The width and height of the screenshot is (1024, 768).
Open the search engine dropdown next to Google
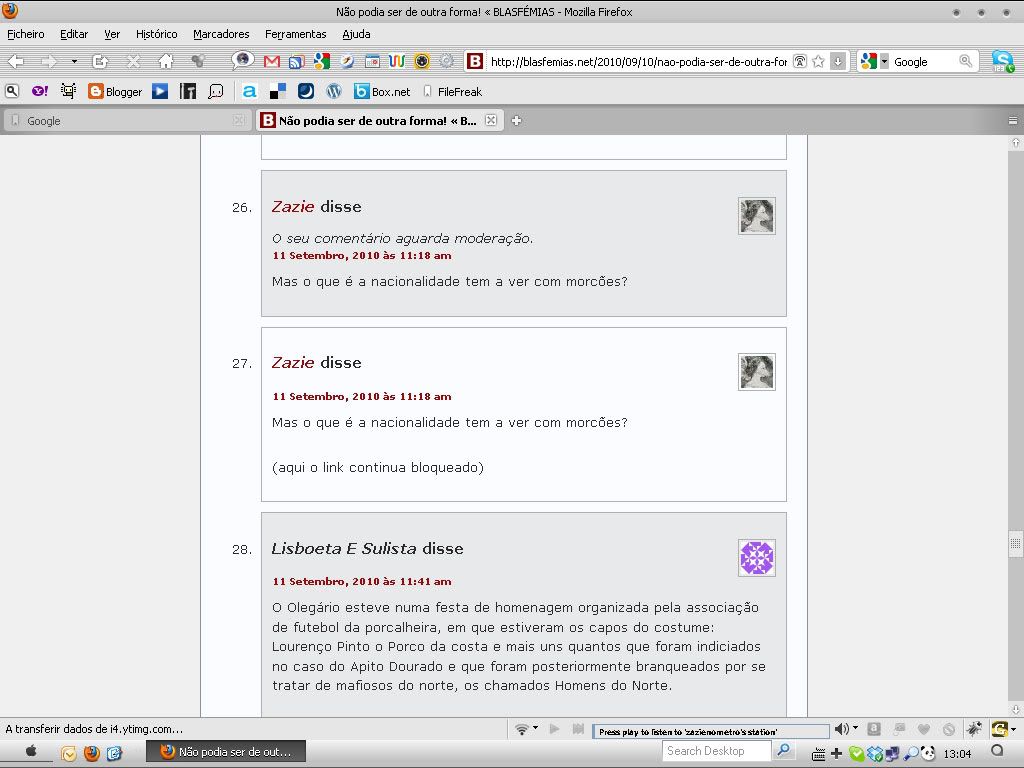pyautogui.click(x=884, y=61)
